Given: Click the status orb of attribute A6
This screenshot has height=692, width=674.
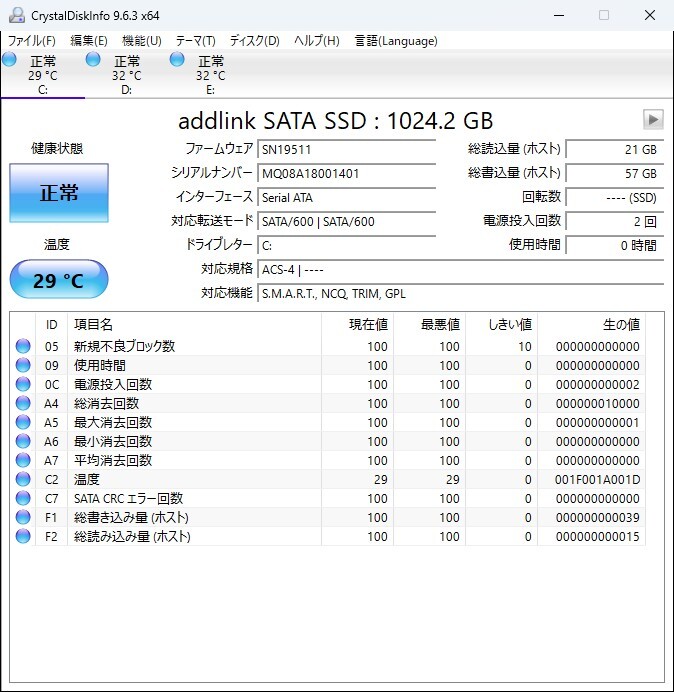Looking at the screenshot, I should [x=23, y=441].
